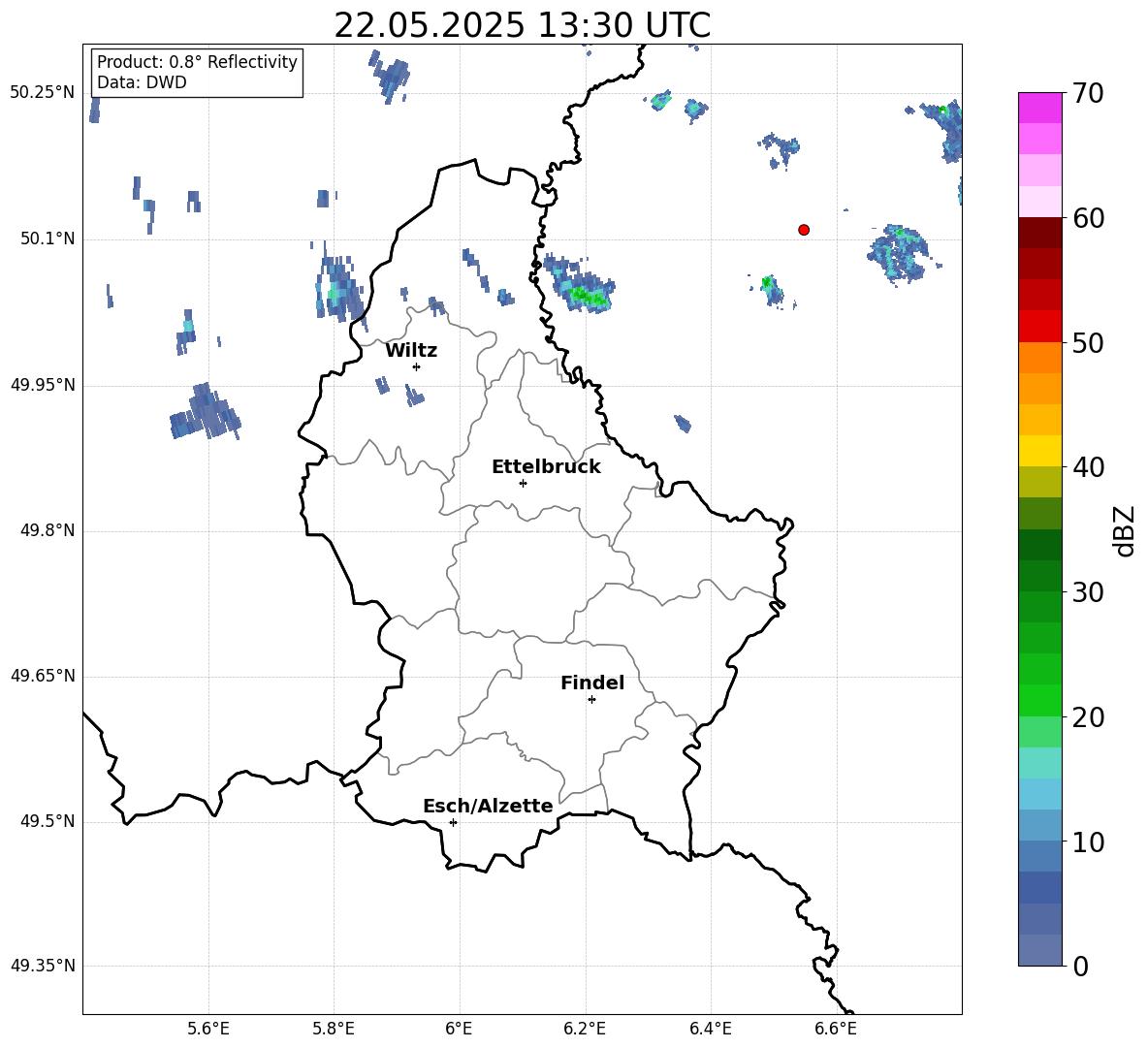Click the 10 colorbar tick label

[x=1088, y=842]
